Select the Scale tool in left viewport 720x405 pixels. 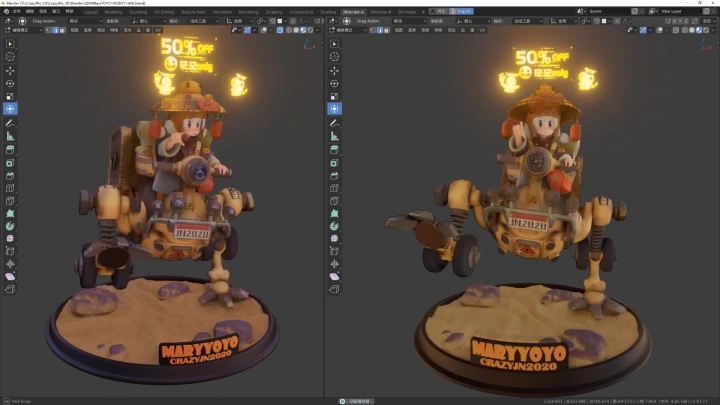click(10, 96)
